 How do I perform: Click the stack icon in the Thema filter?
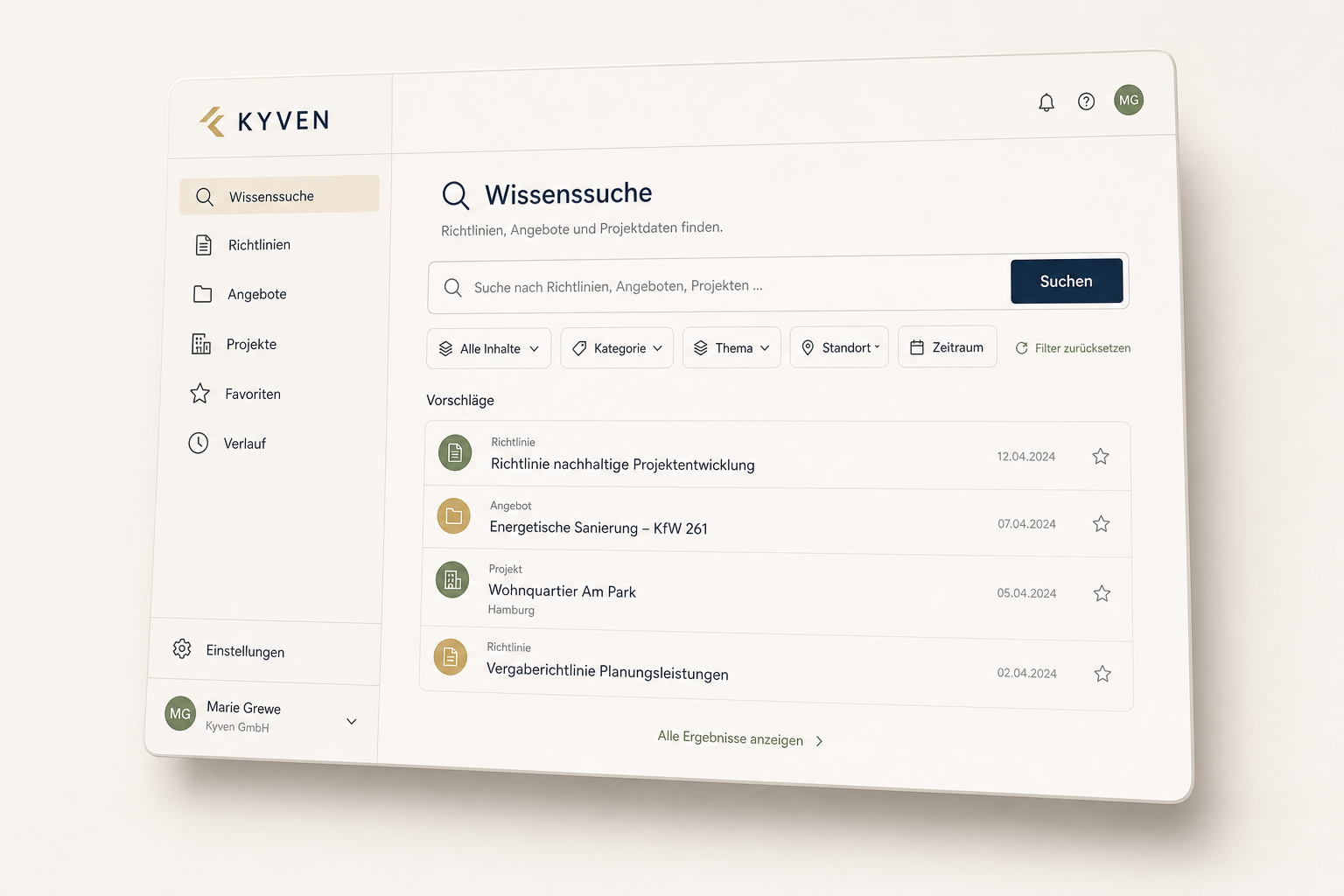(x=701, y=347)
